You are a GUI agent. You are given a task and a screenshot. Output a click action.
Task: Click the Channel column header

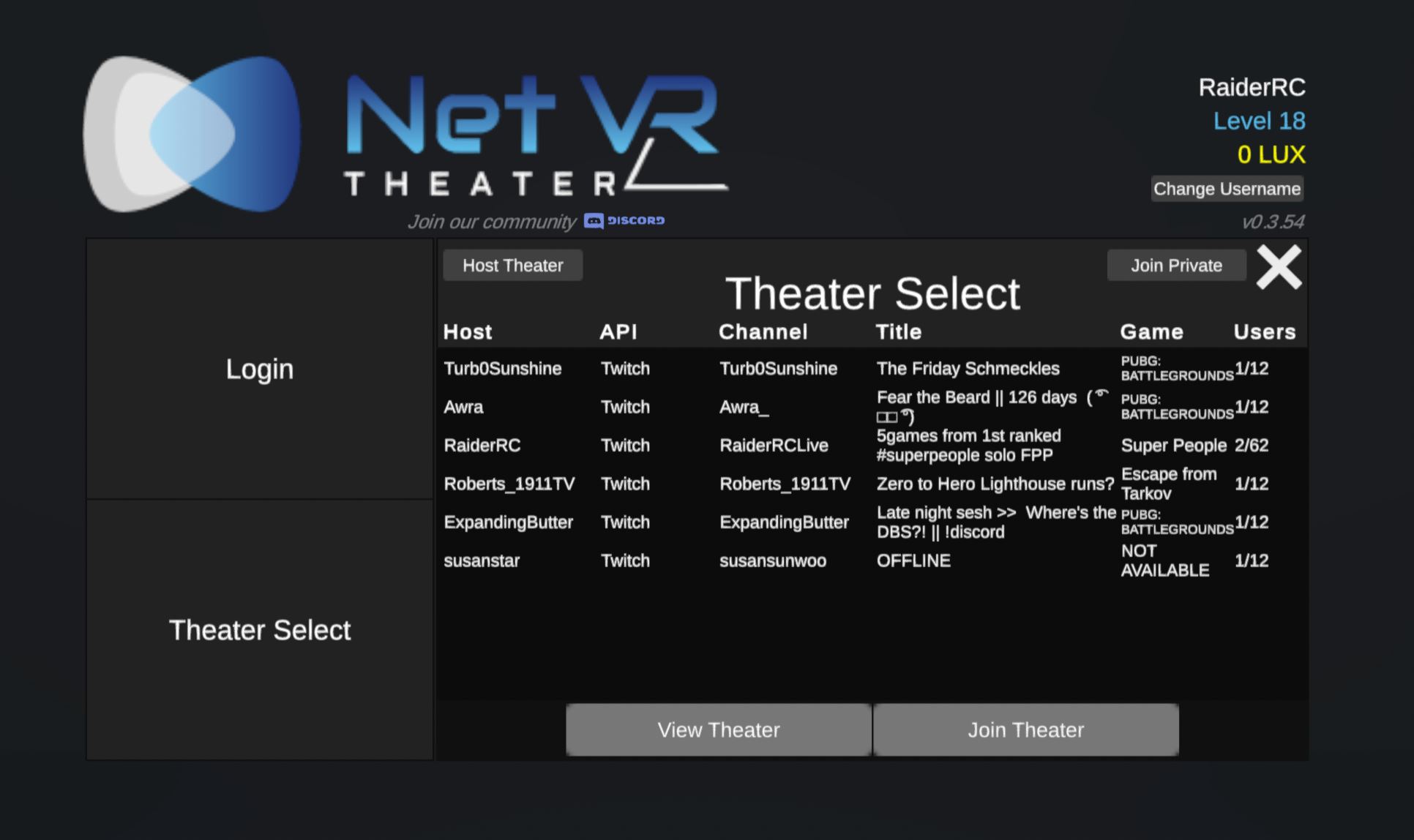pos(763,331)
